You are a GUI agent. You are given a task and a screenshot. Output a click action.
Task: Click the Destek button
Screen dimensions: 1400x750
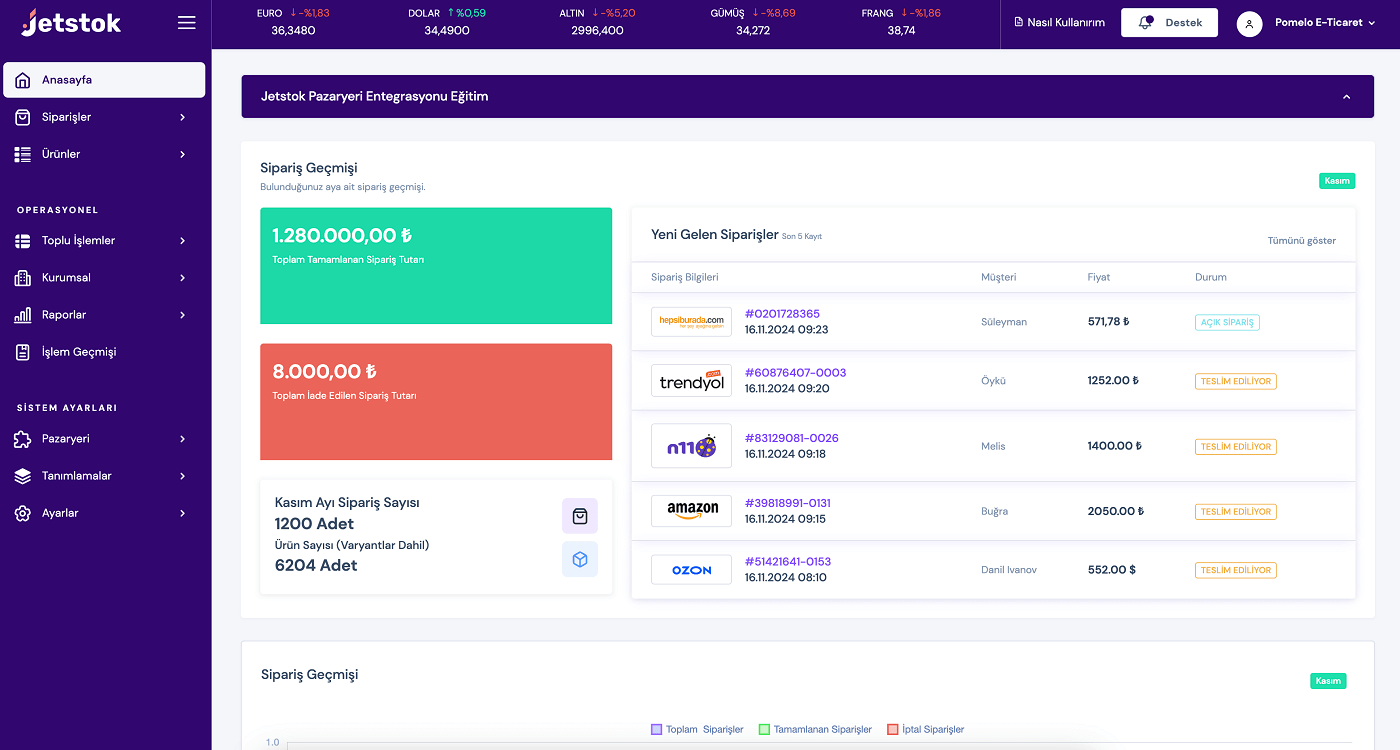tap(1169, 22)
